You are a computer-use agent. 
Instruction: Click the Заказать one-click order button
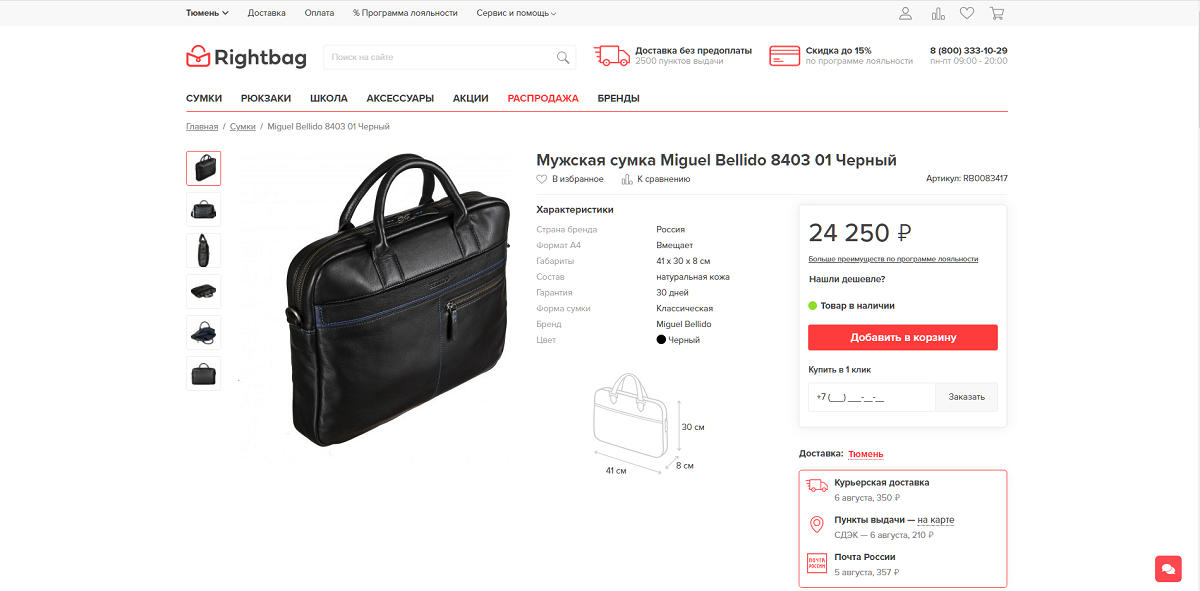point(967,397)
